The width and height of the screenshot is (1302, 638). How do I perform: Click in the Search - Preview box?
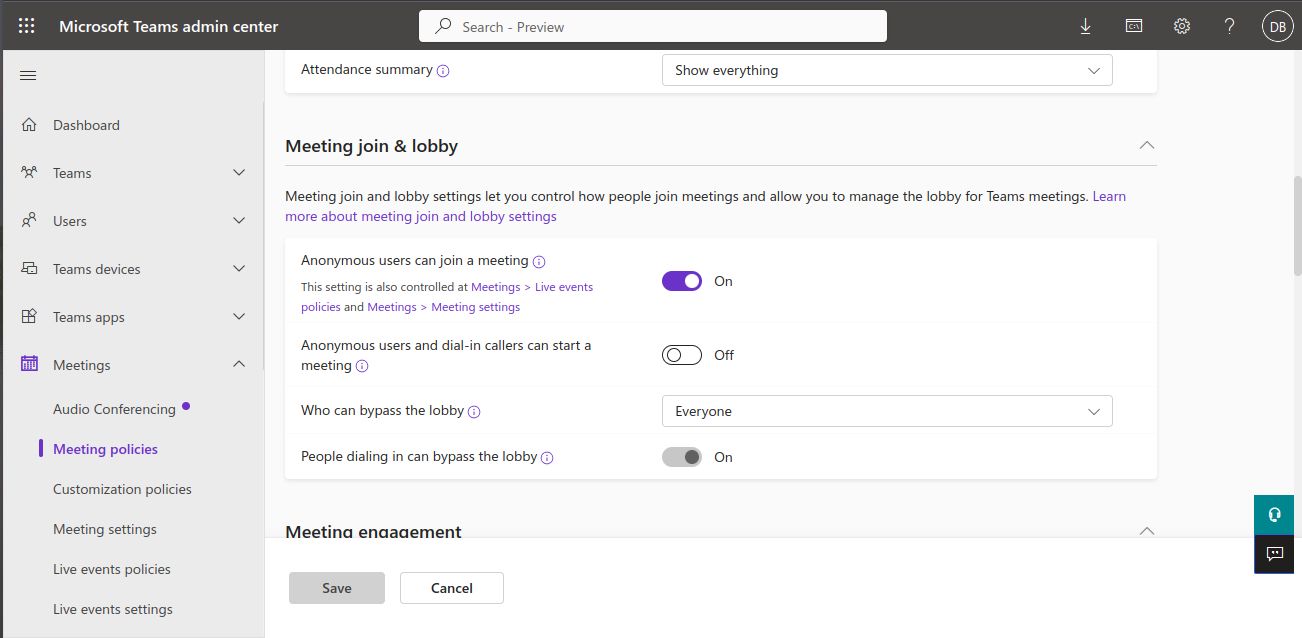653,27
